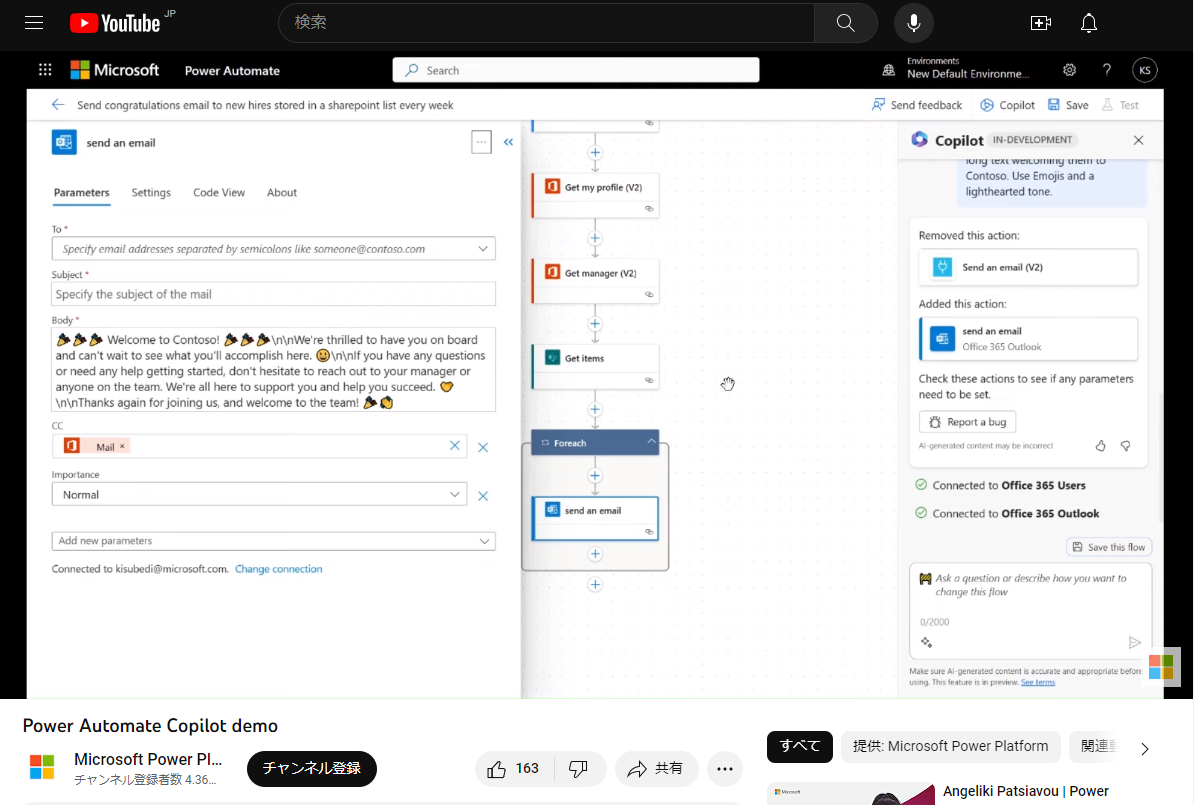1194x805 pixels.
Task: Give thumbs down to Copilot response
Action: point(1125,446)
